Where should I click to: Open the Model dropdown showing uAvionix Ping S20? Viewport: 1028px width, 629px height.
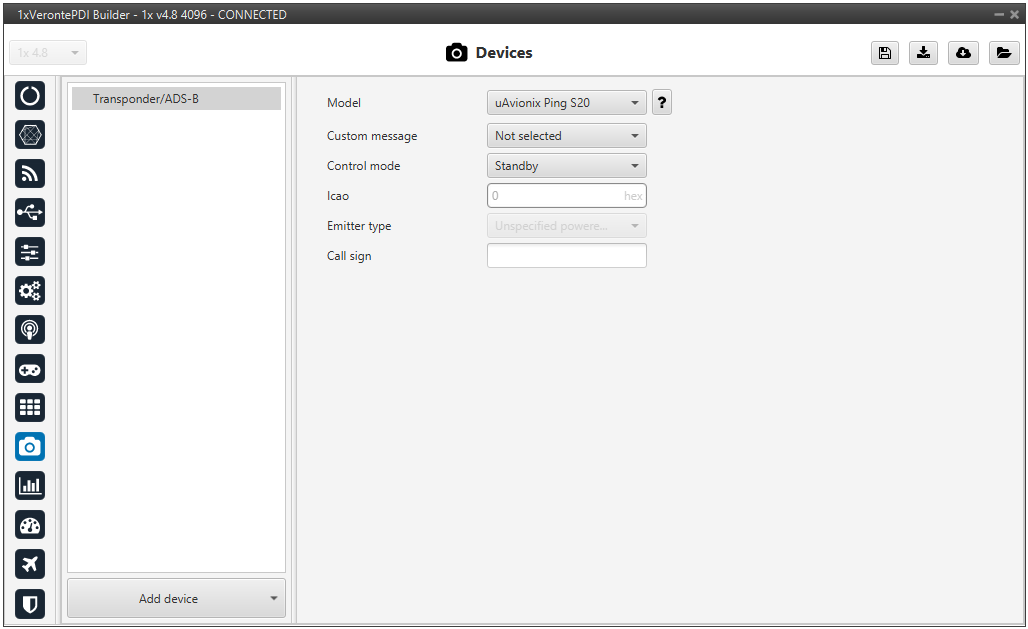pos(566,103)
